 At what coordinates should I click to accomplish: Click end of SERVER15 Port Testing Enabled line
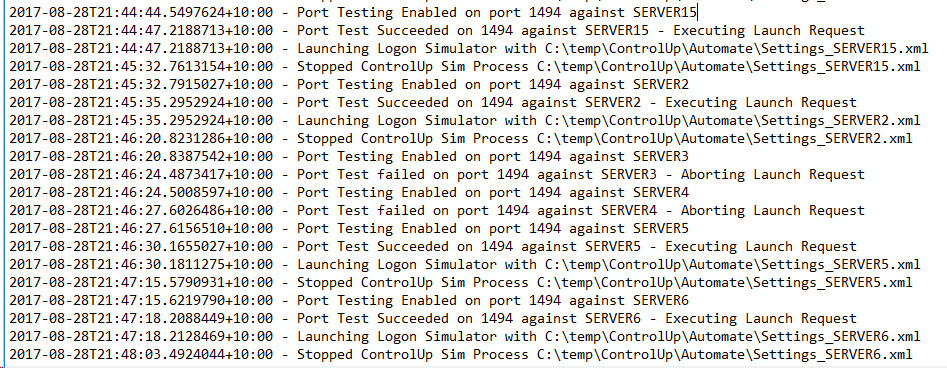697,12
